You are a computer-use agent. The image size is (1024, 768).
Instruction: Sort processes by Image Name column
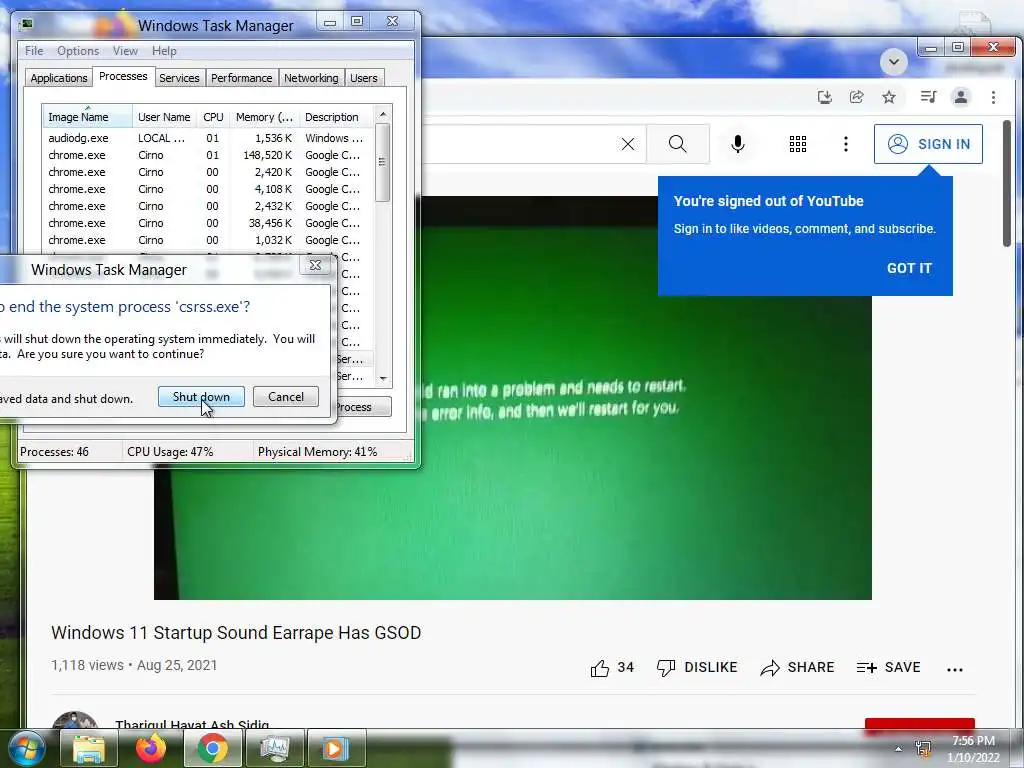[x=87, y=117]
